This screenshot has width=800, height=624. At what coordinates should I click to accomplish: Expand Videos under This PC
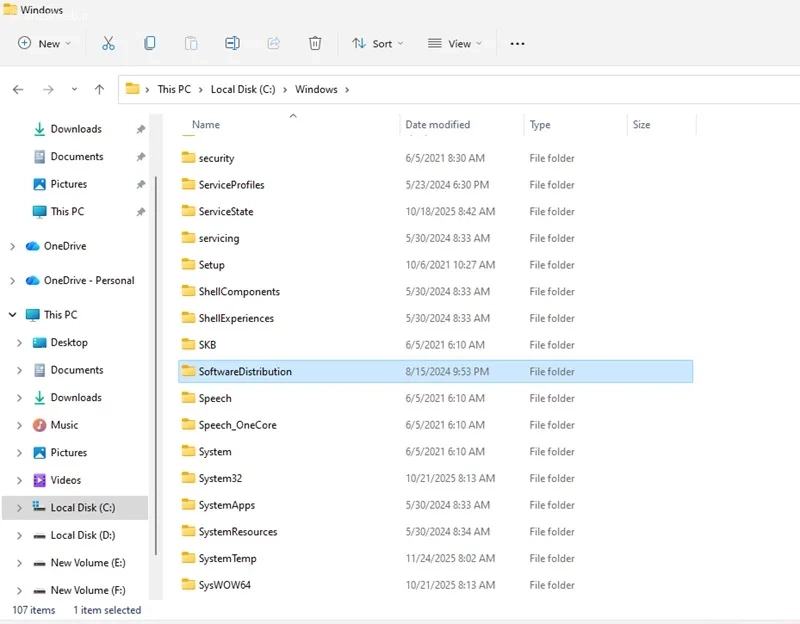[19, 481]
